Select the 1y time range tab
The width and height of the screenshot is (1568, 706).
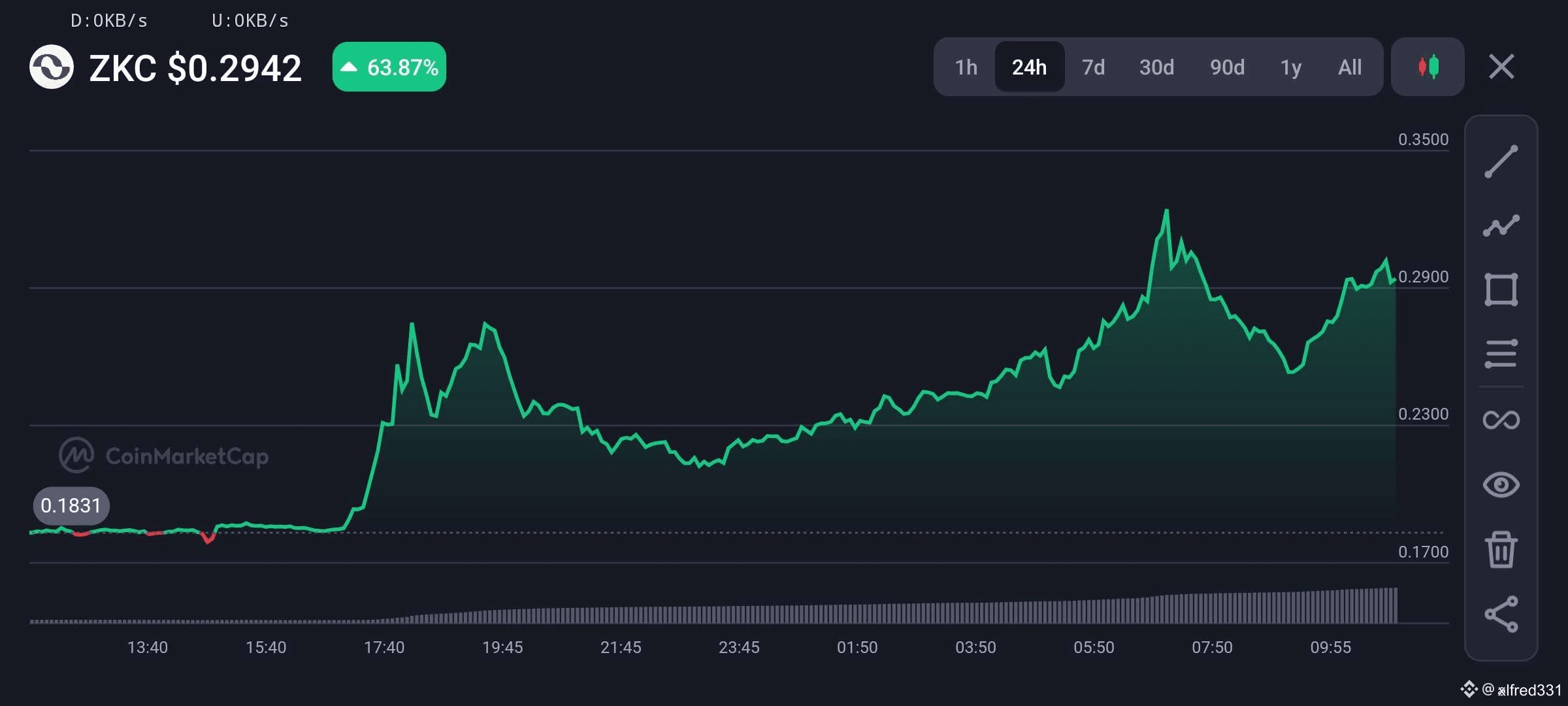[1290, 67]
